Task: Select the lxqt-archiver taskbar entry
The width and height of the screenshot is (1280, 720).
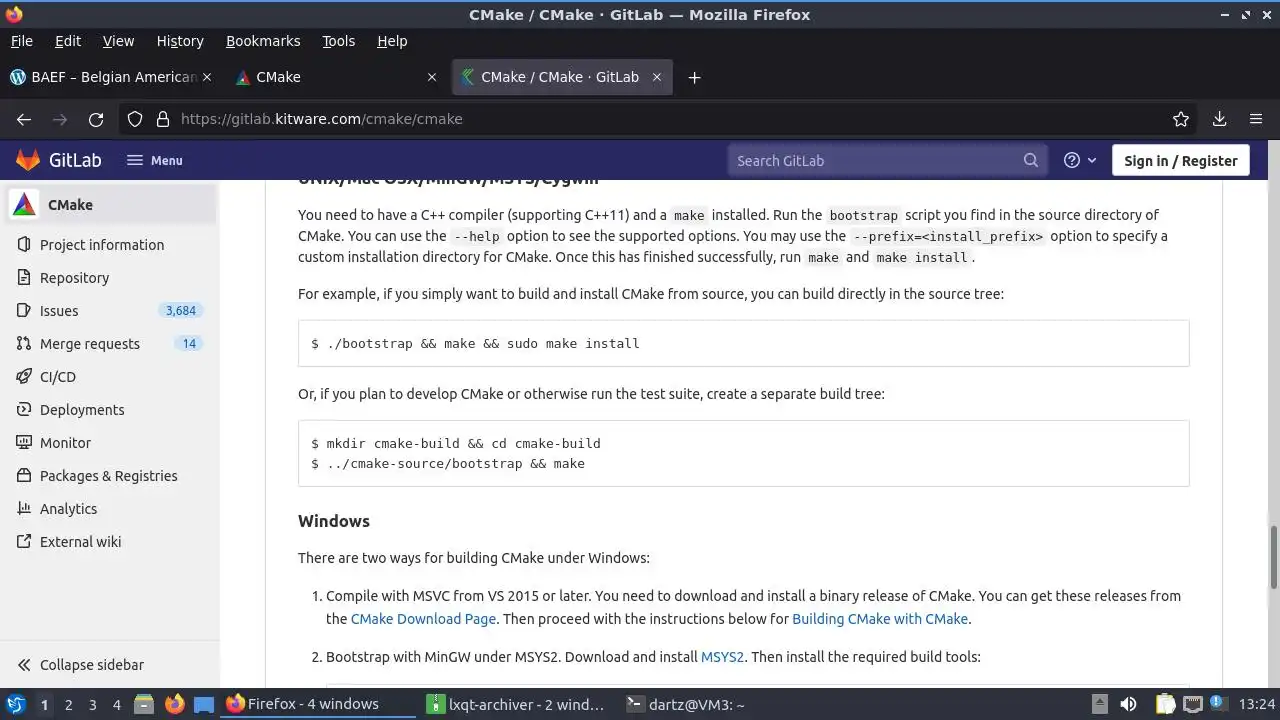Action: pyautogui.click(x=517, y=704)
